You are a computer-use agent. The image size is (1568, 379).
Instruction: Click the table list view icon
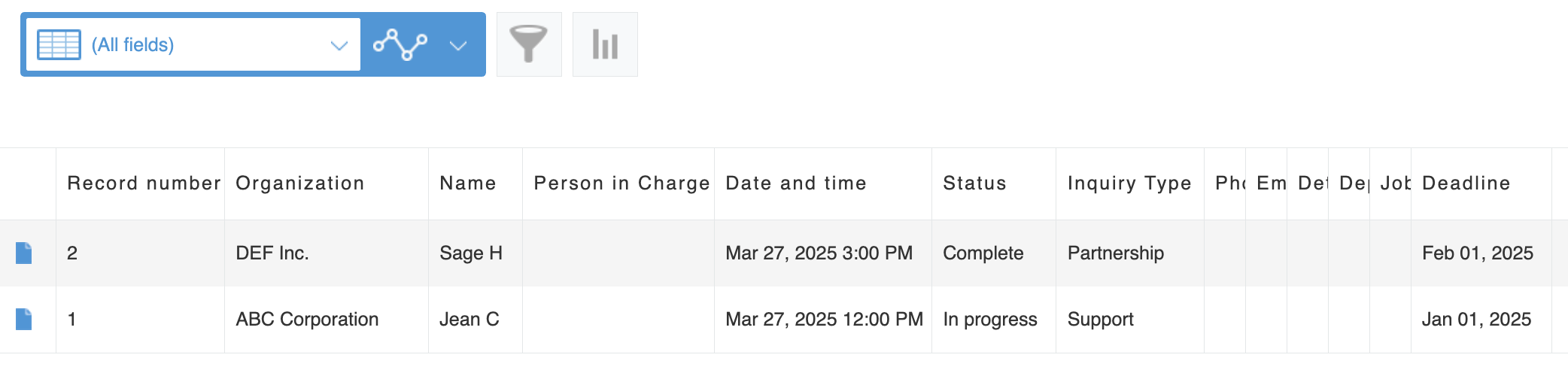59,45
